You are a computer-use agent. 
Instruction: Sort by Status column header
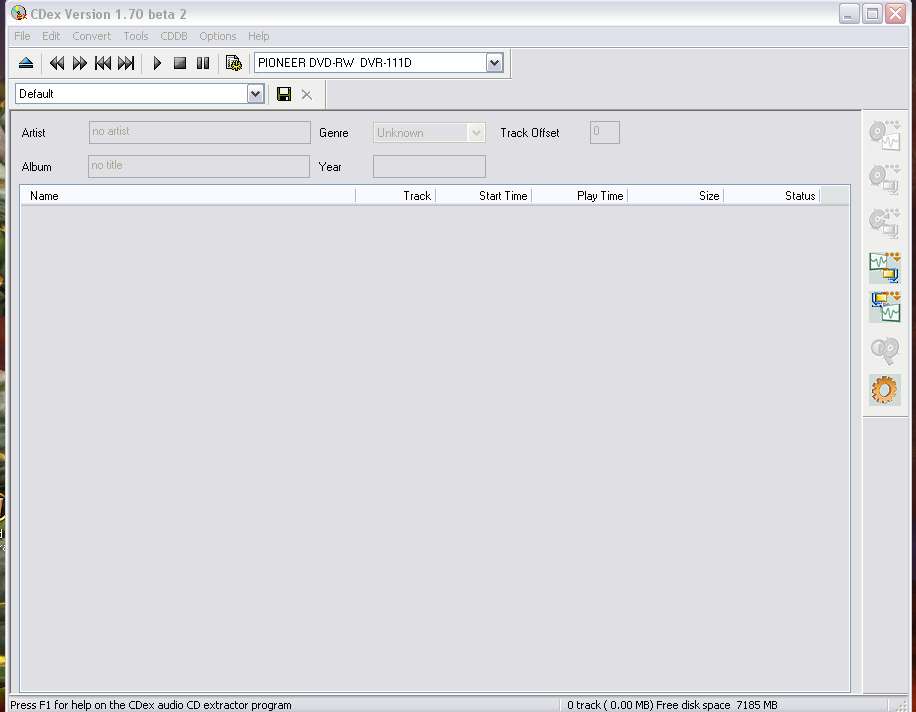[772, 196]
